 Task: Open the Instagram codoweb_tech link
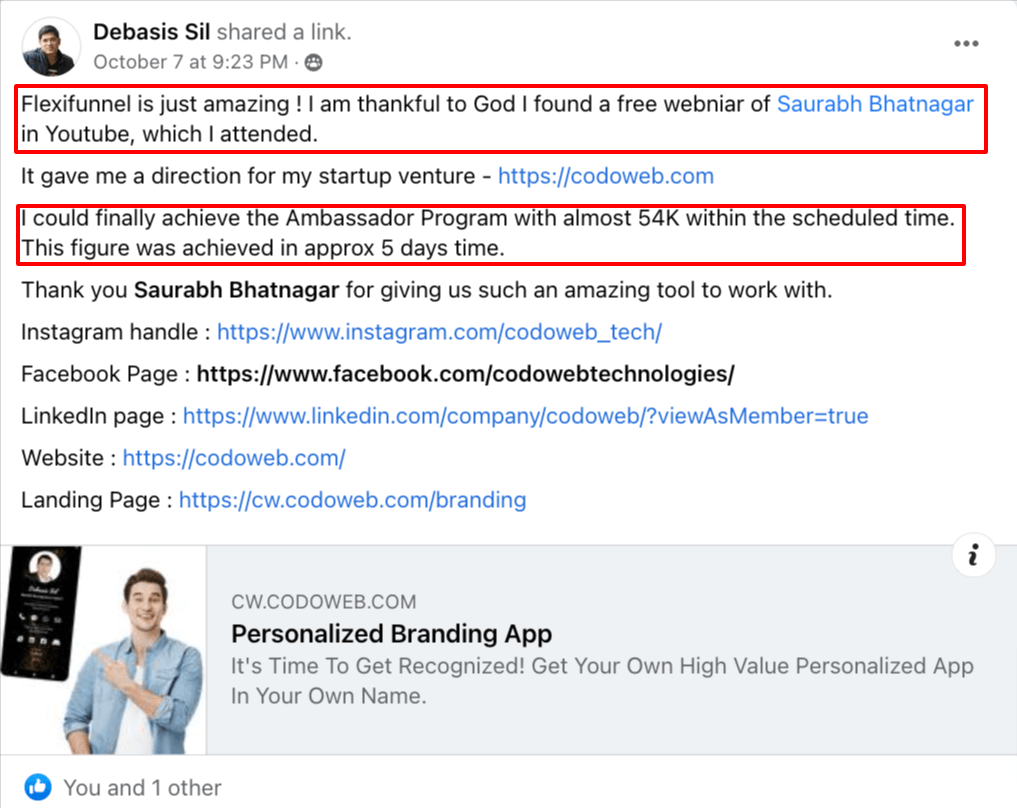coord(439,332)
